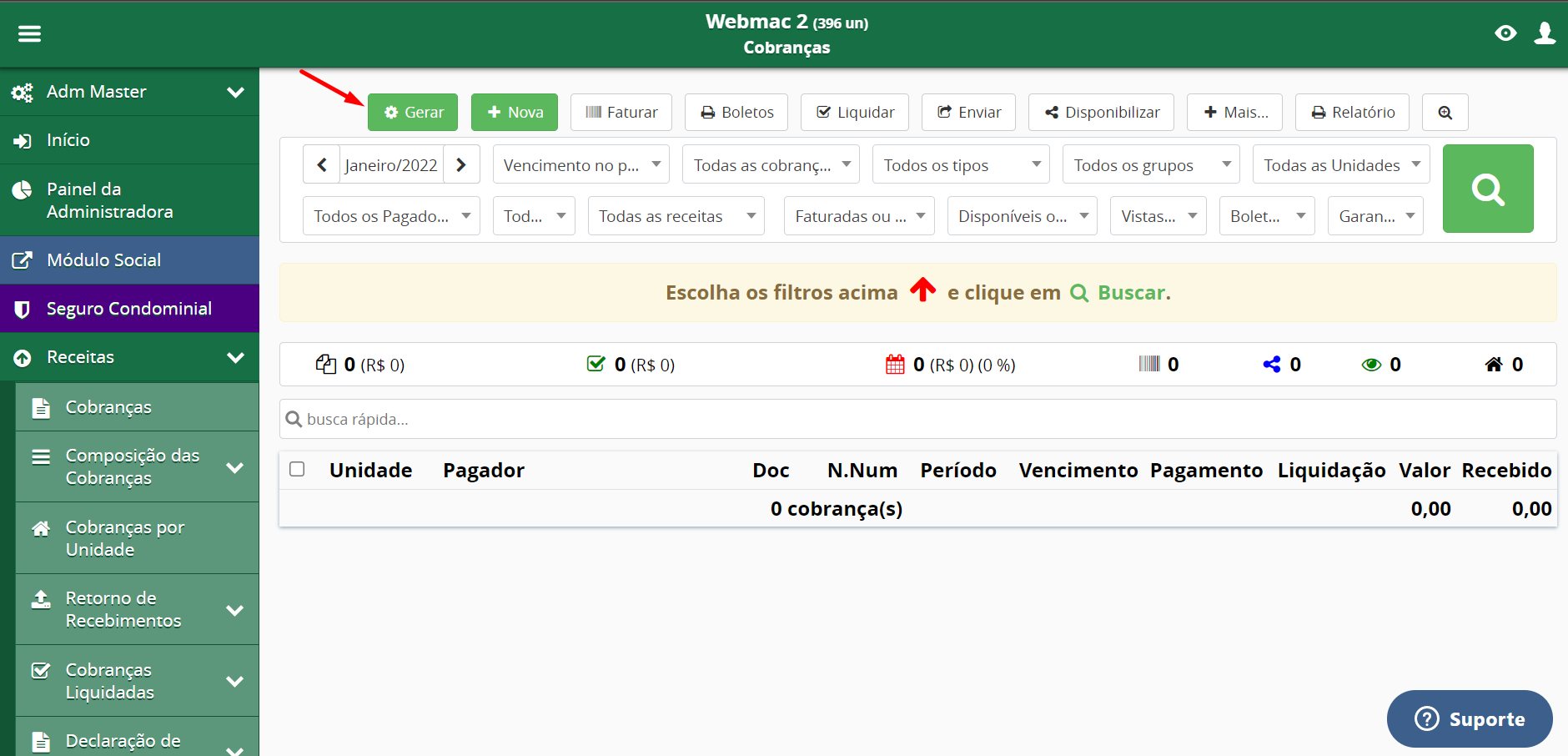Click the busca rápida search field

[917, 419]
